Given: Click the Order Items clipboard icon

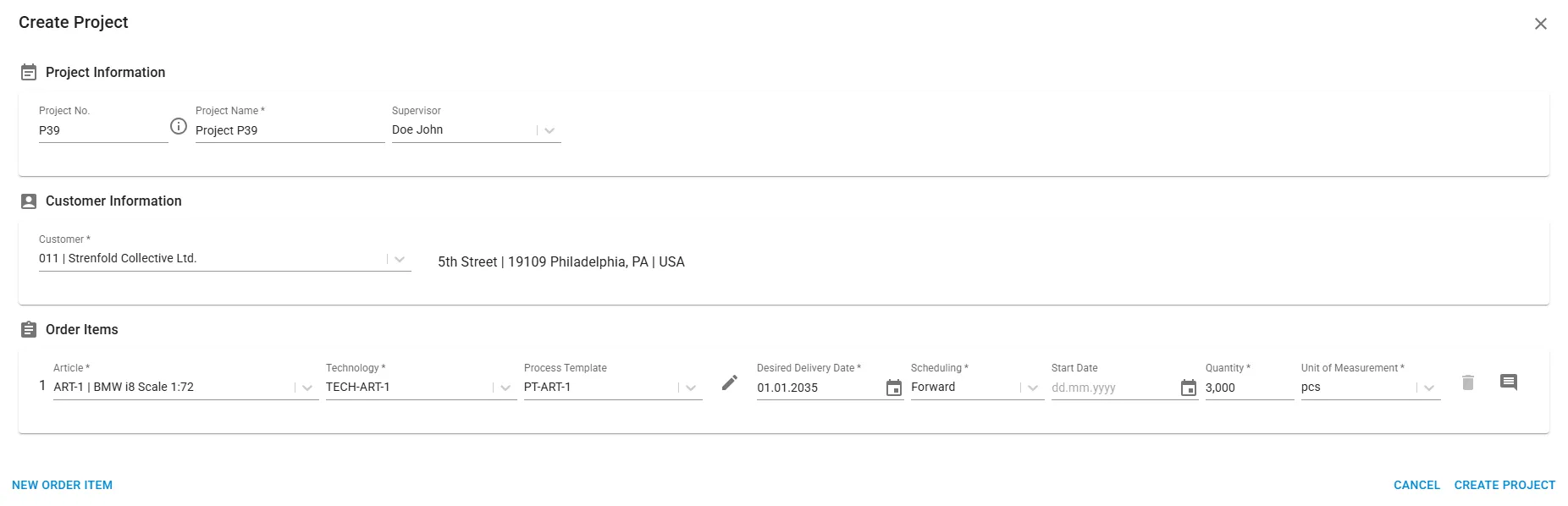Looking at the screenshot, I should (29, 330).
